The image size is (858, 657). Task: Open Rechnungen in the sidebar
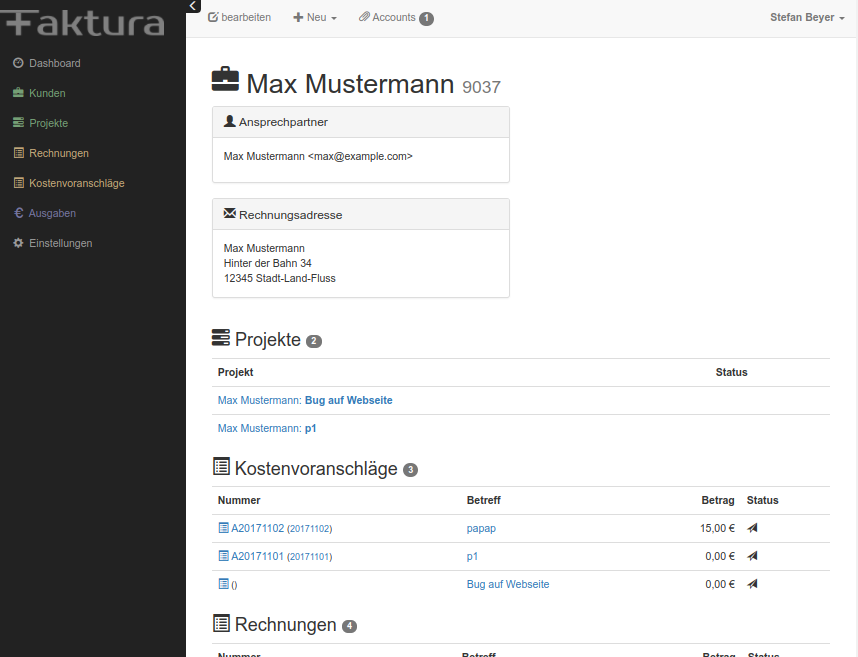point(59,153)
